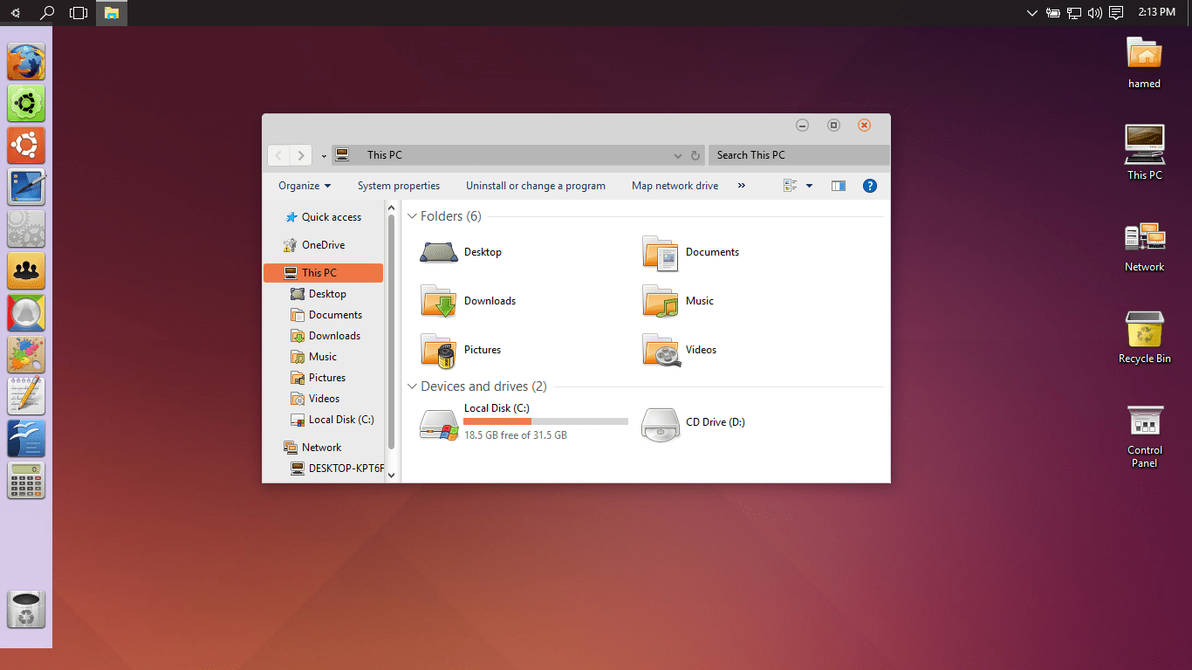Click the Refresh icon in the address bar

click(695, 155)
